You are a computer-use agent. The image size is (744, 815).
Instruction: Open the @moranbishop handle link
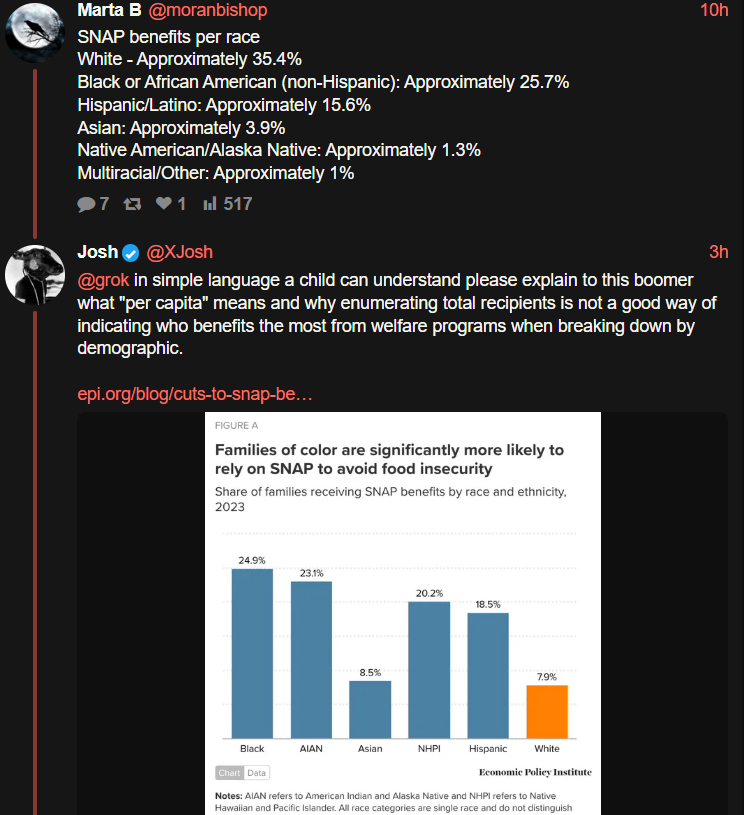208,10
